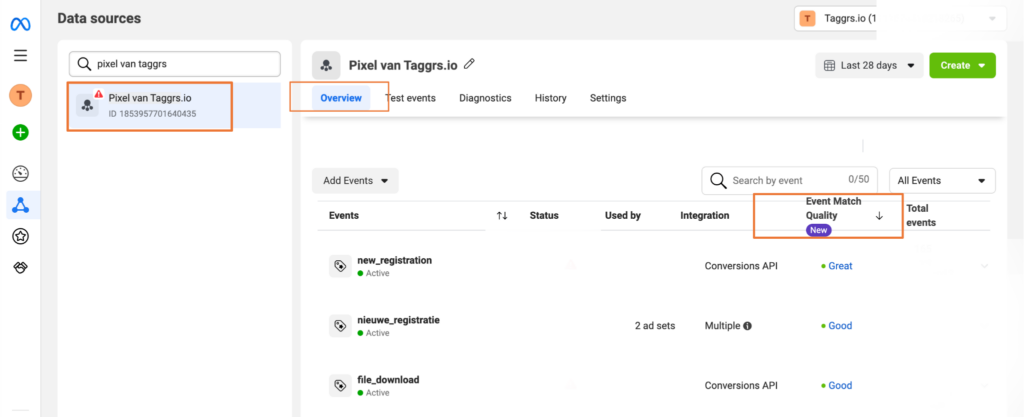This screenshot has width=1024, height=417.
Task: Click the Multiple integration text
Action: (x=722, y=326)
